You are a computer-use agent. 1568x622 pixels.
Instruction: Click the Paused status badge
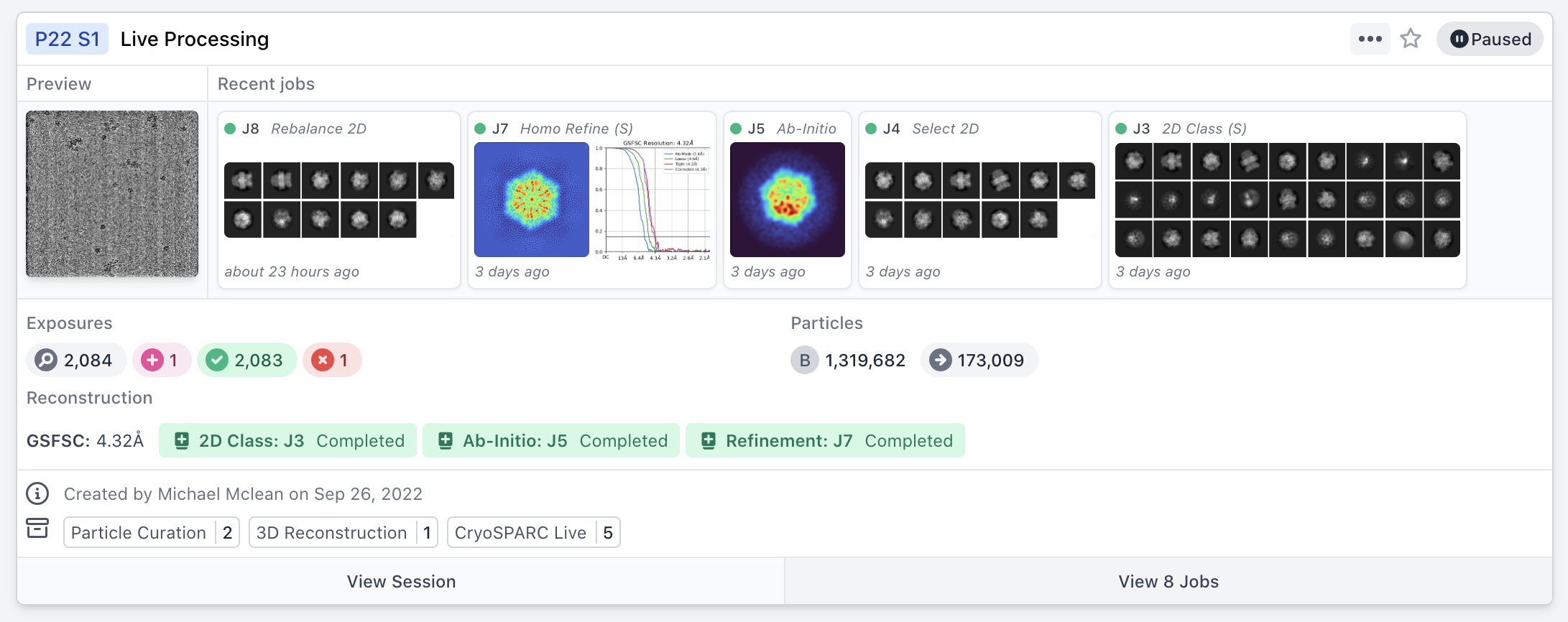[1490, 39]
